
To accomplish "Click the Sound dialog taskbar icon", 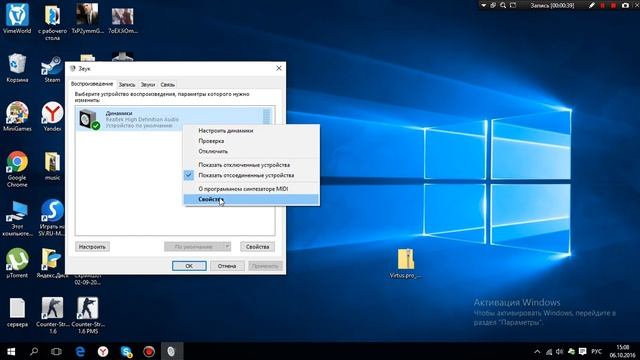I will point(171,351).
